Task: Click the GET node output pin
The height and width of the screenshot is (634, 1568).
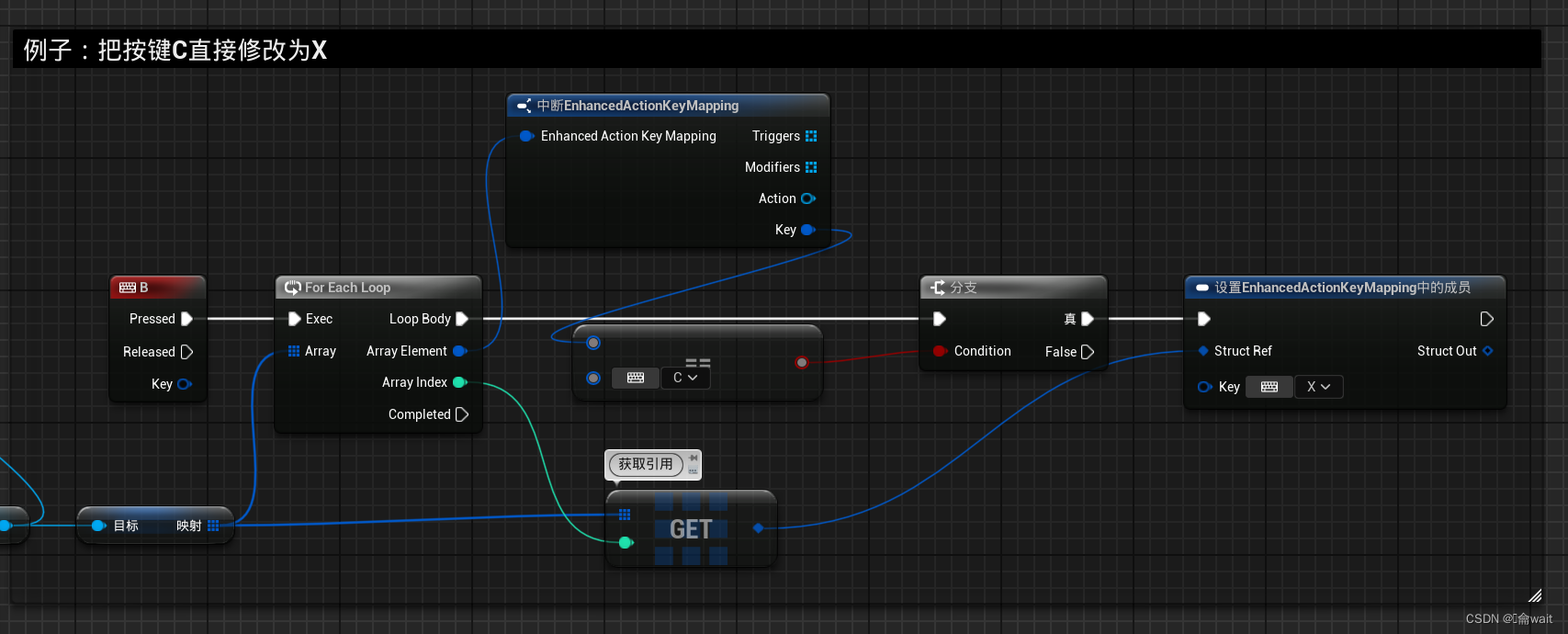Action: [758, 527]
